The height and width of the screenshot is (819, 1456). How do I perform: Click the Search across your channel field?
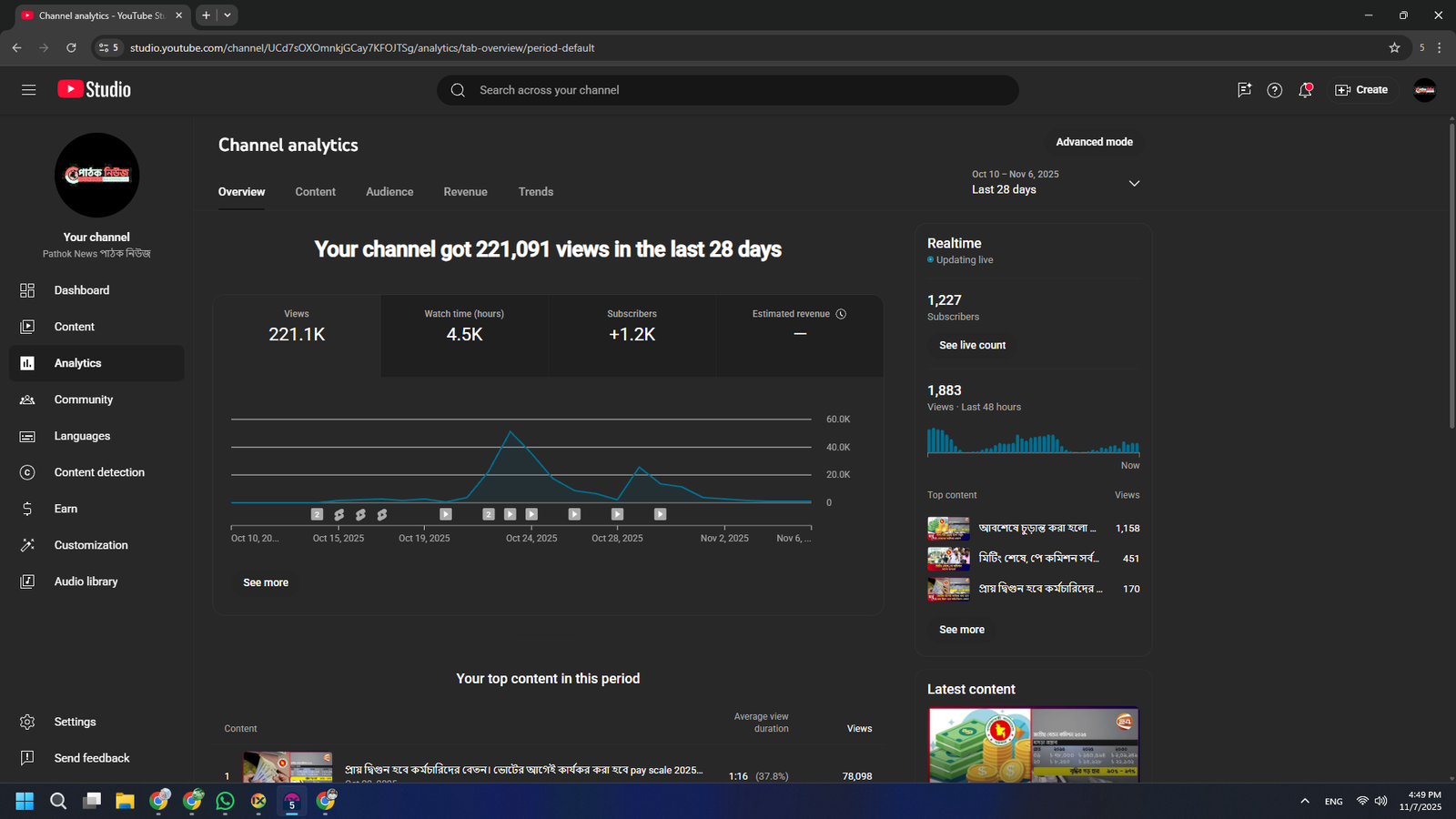click(x=728, y=90)
